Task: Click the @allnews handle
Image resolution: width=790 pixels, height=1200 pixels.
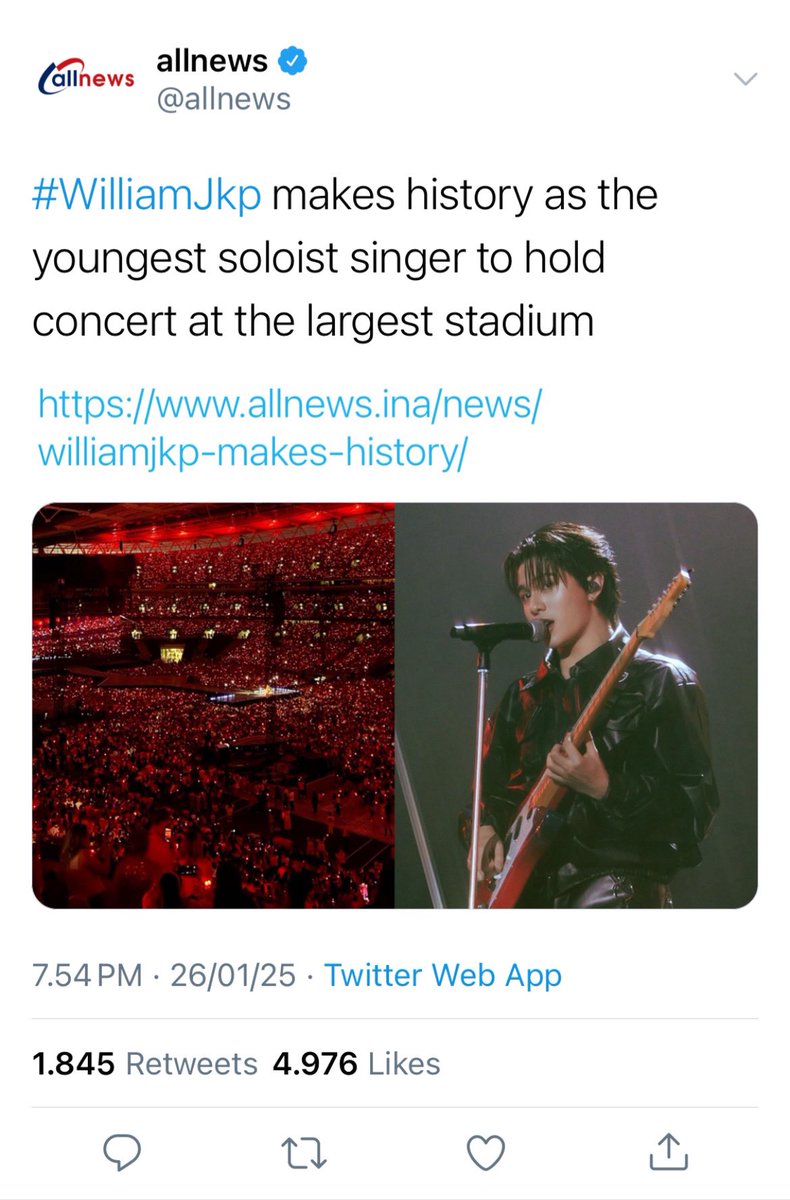Action: (x=223, y=99)
